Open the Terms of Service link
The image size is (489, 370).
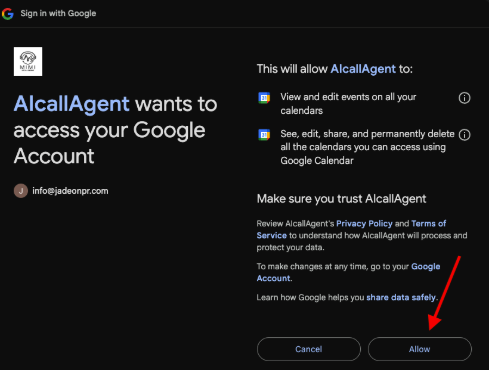point(351,229)
